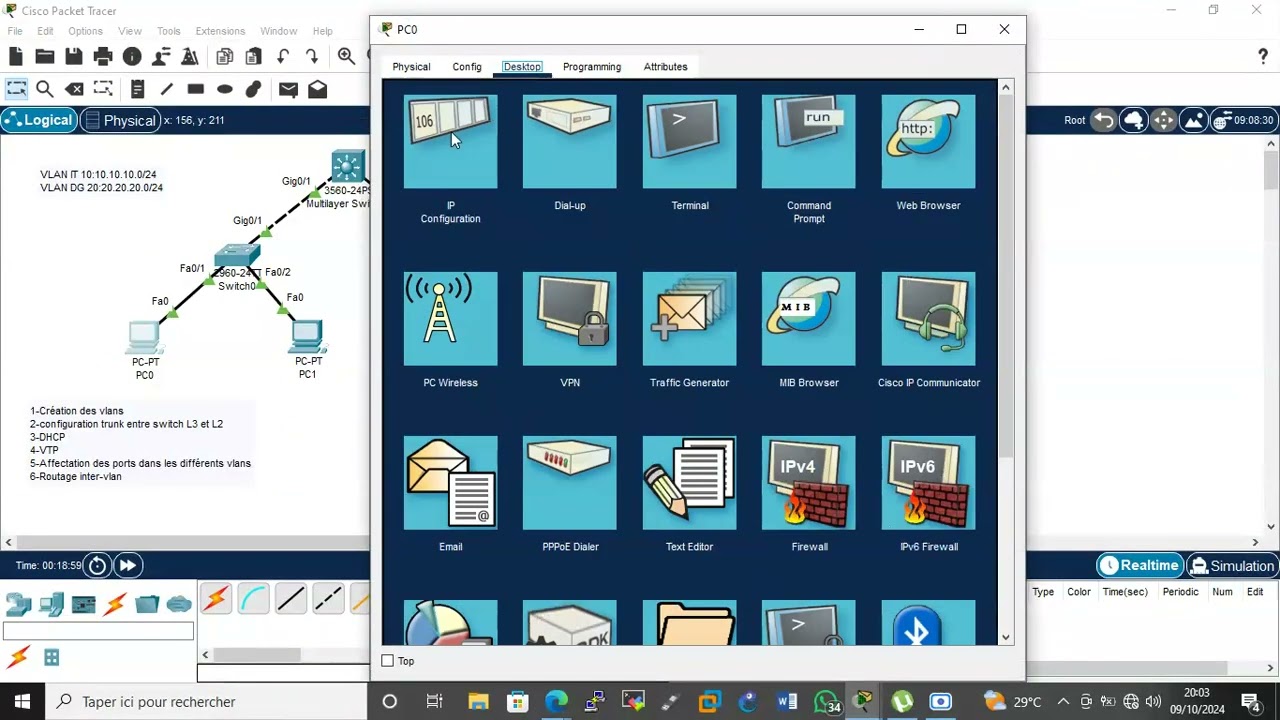Click the Undo toolbar icon
Viewport: 1280px width, 720px height.
coord(283,57)
